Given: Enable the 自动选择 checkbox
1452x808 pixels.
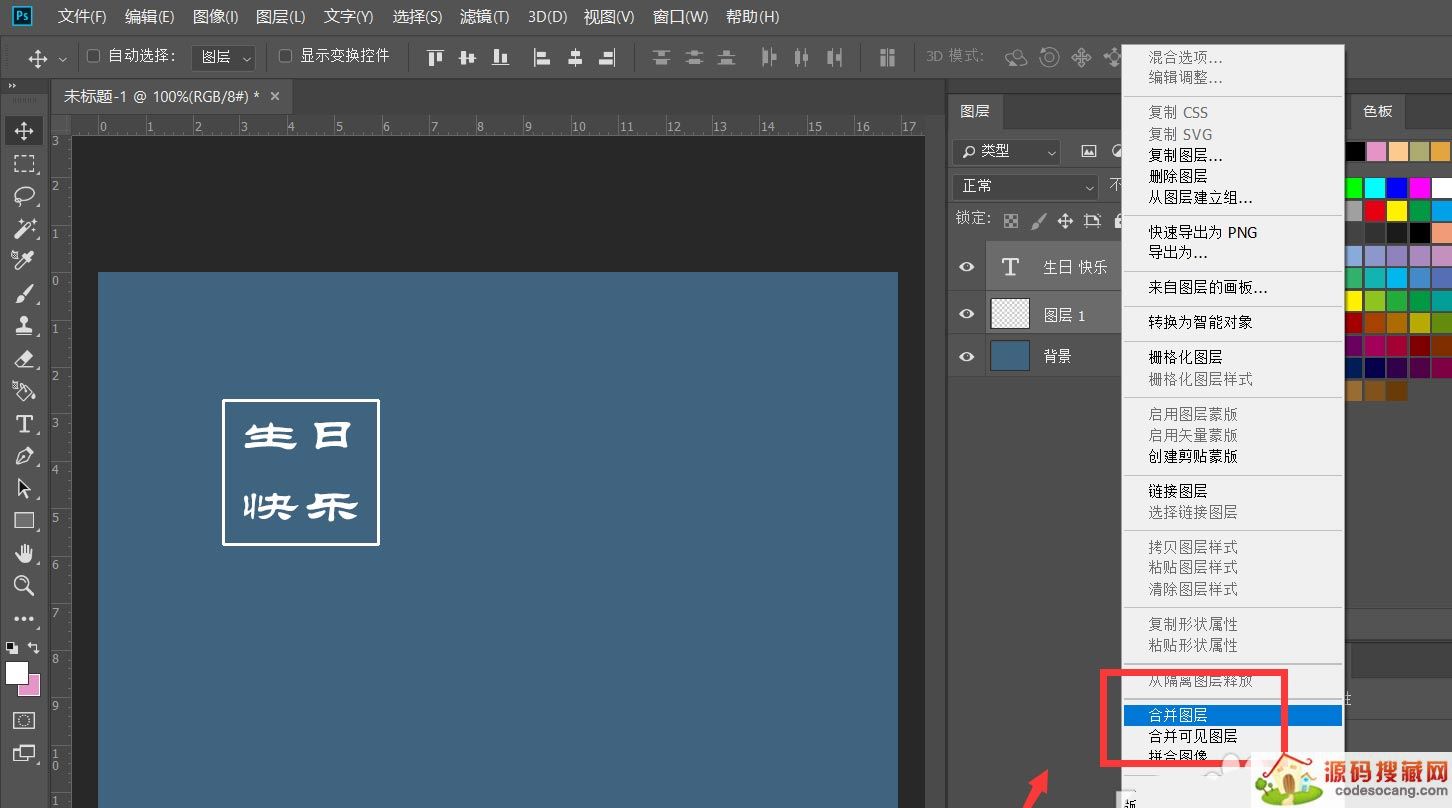Looking at the screenshot, I should (x=94, y=56).
